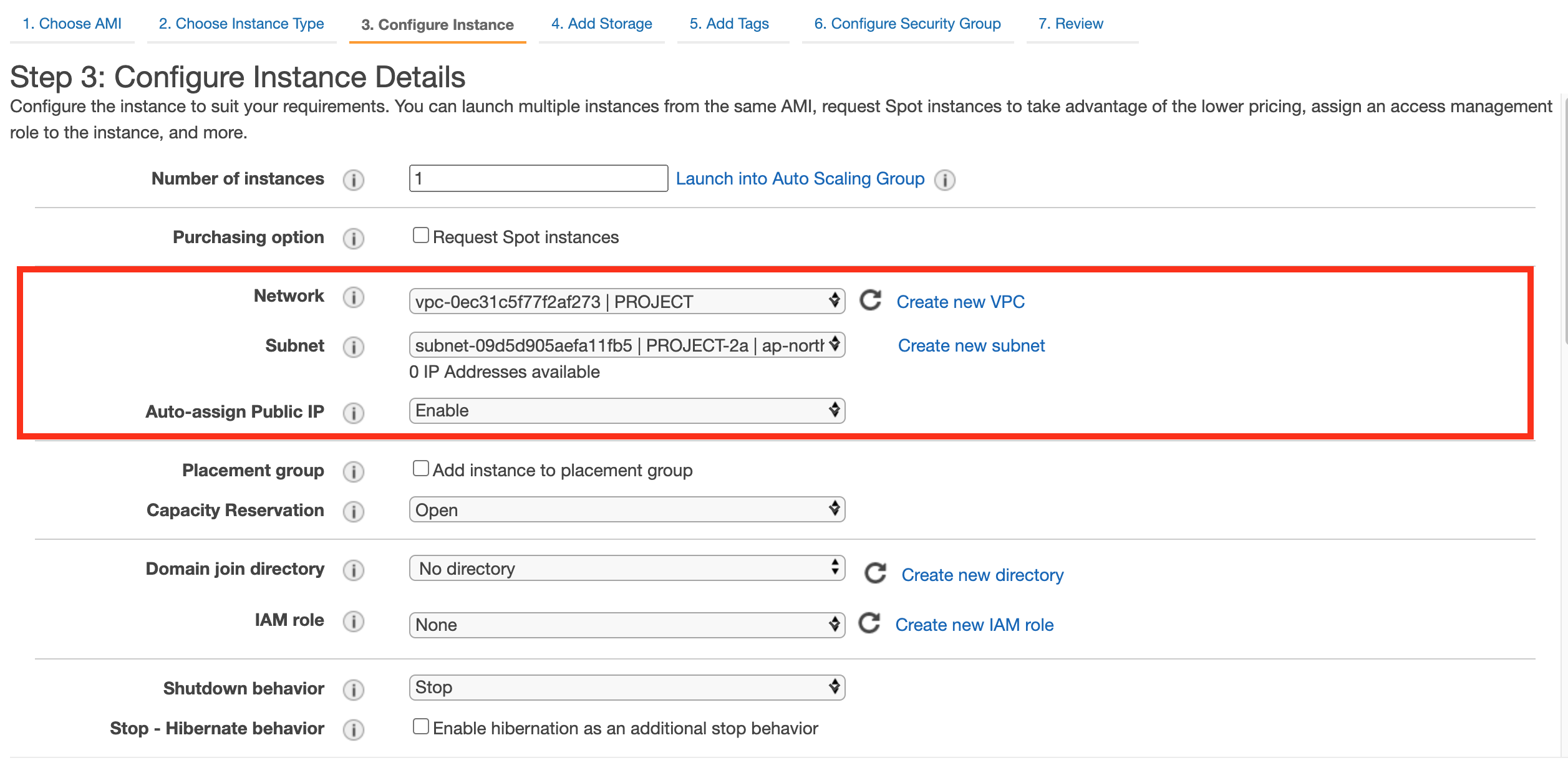Image resolution: width=1568 pixels, height=763 pixels.
Task: Open the info icon for Auto-assign Public IP
Action: pyautogui.click(x=354, y=413)
